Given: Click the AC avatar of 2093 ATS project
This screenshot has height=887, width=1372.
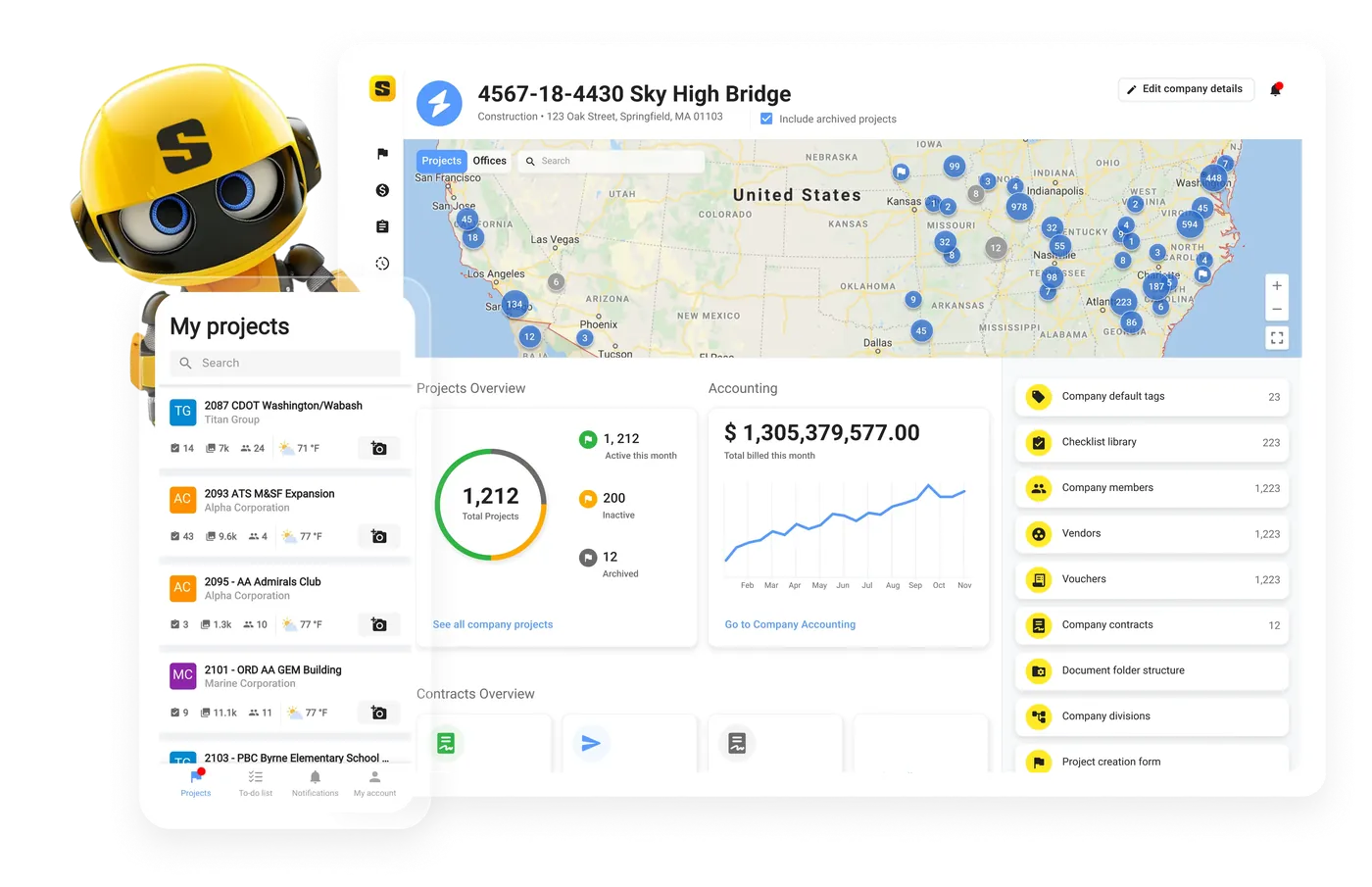Looking at the screenshot, I should coord(182,500).
